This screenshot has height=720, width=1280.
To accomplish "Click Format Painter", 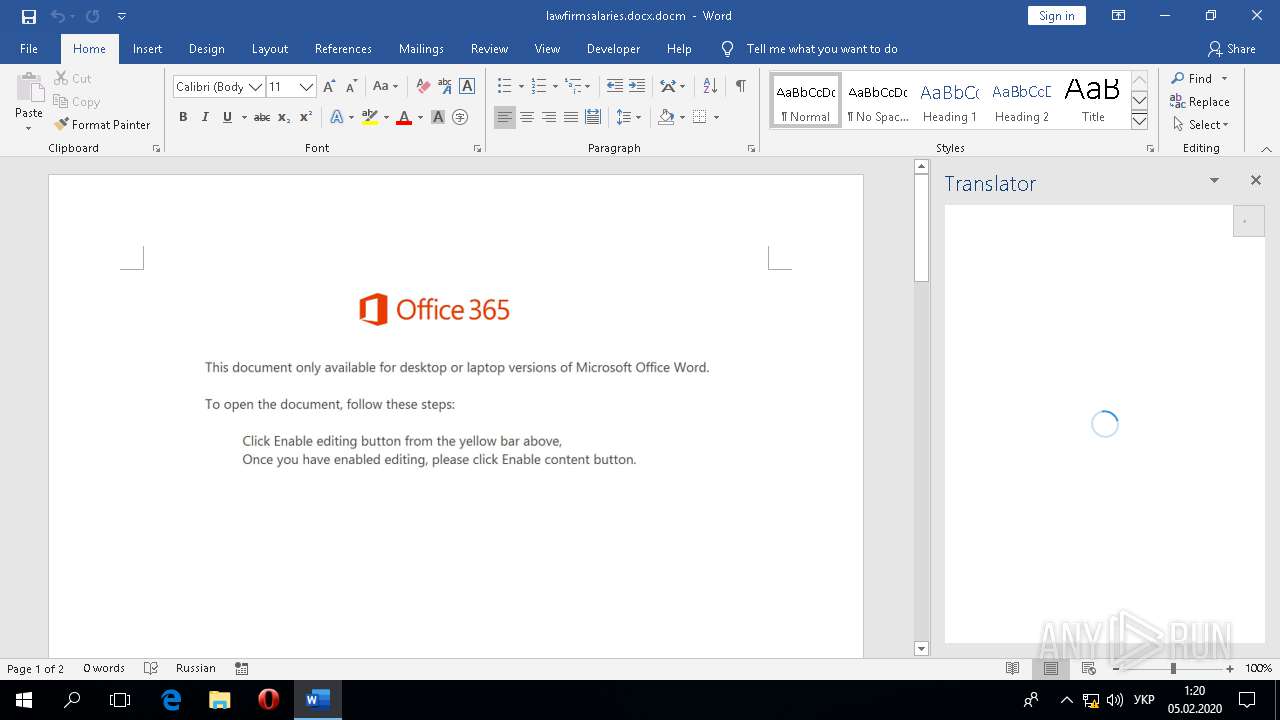I will click(102, 125).
